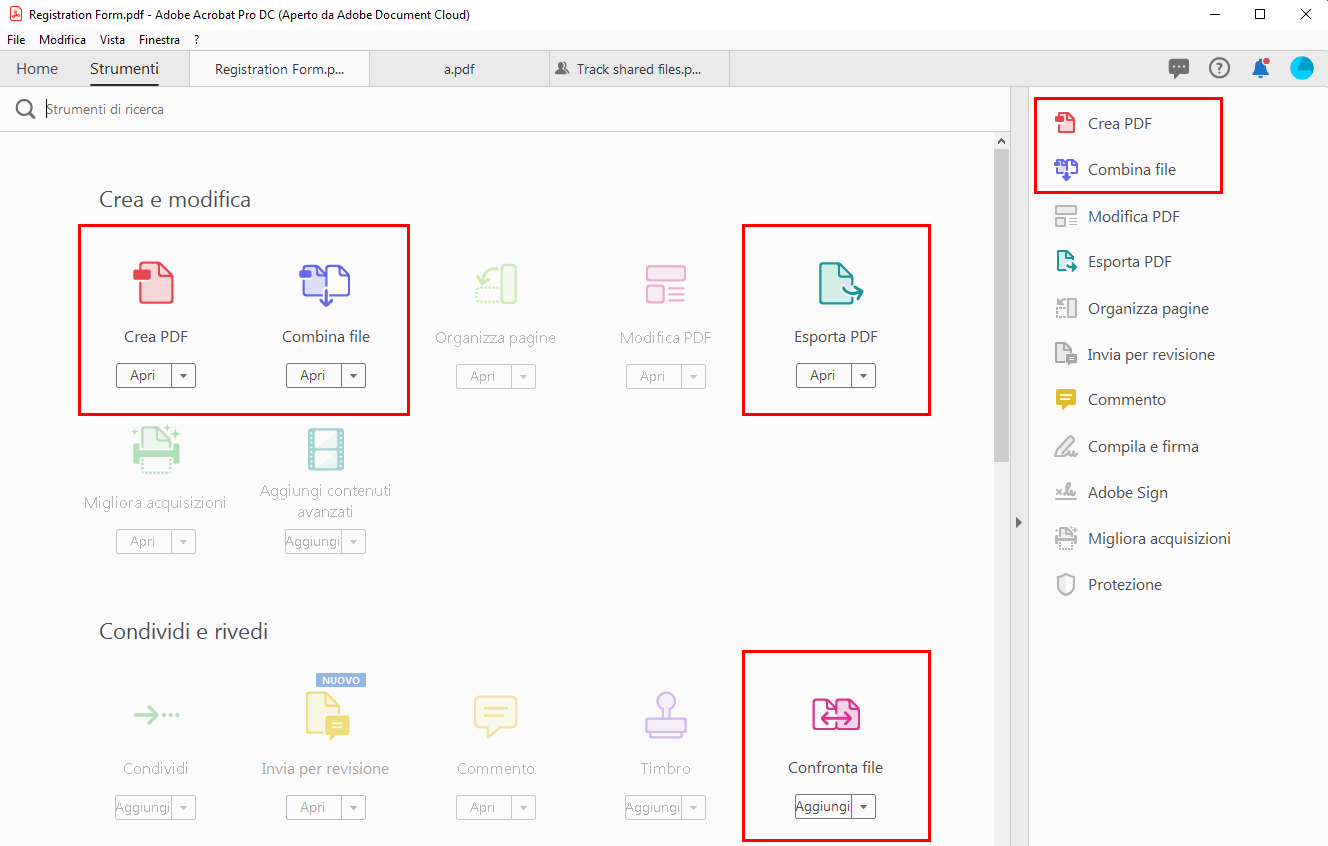Expand the Confronta file dropdown arrow
This screenshot has height=846, width=1328.
tap(863, 807)
